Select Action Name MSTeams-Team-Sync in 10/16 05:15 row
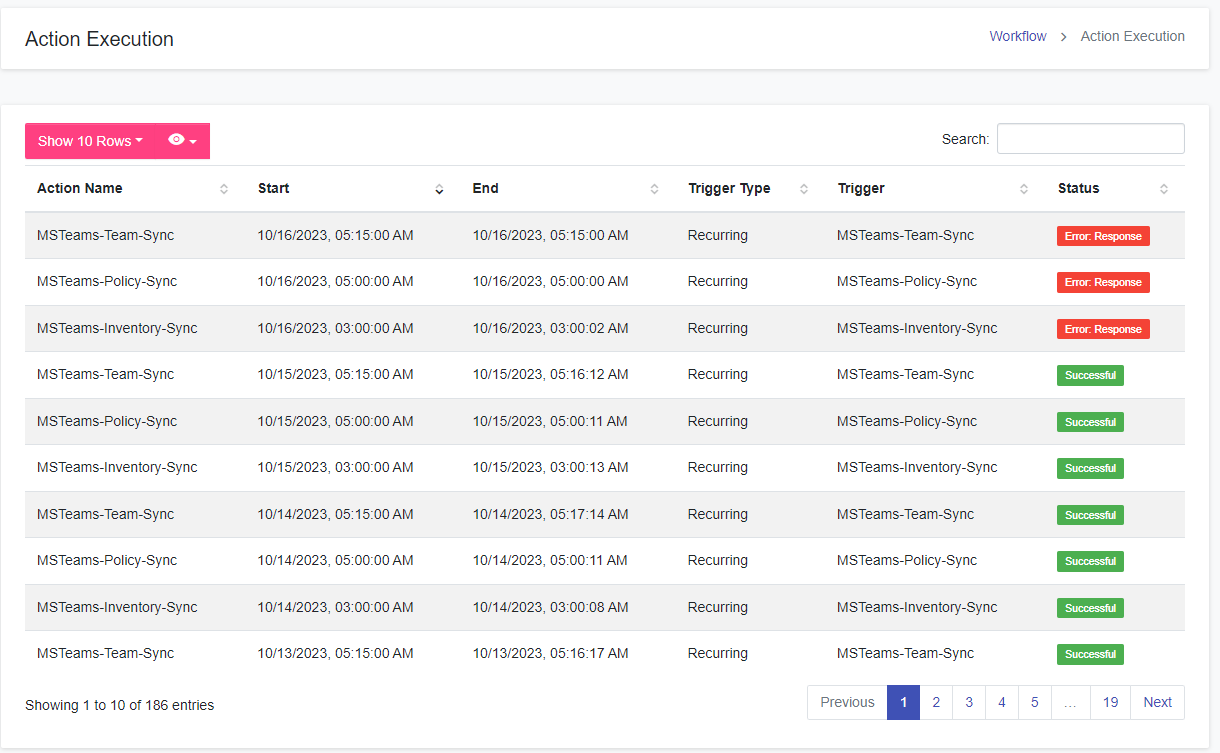 click(105, 235)
